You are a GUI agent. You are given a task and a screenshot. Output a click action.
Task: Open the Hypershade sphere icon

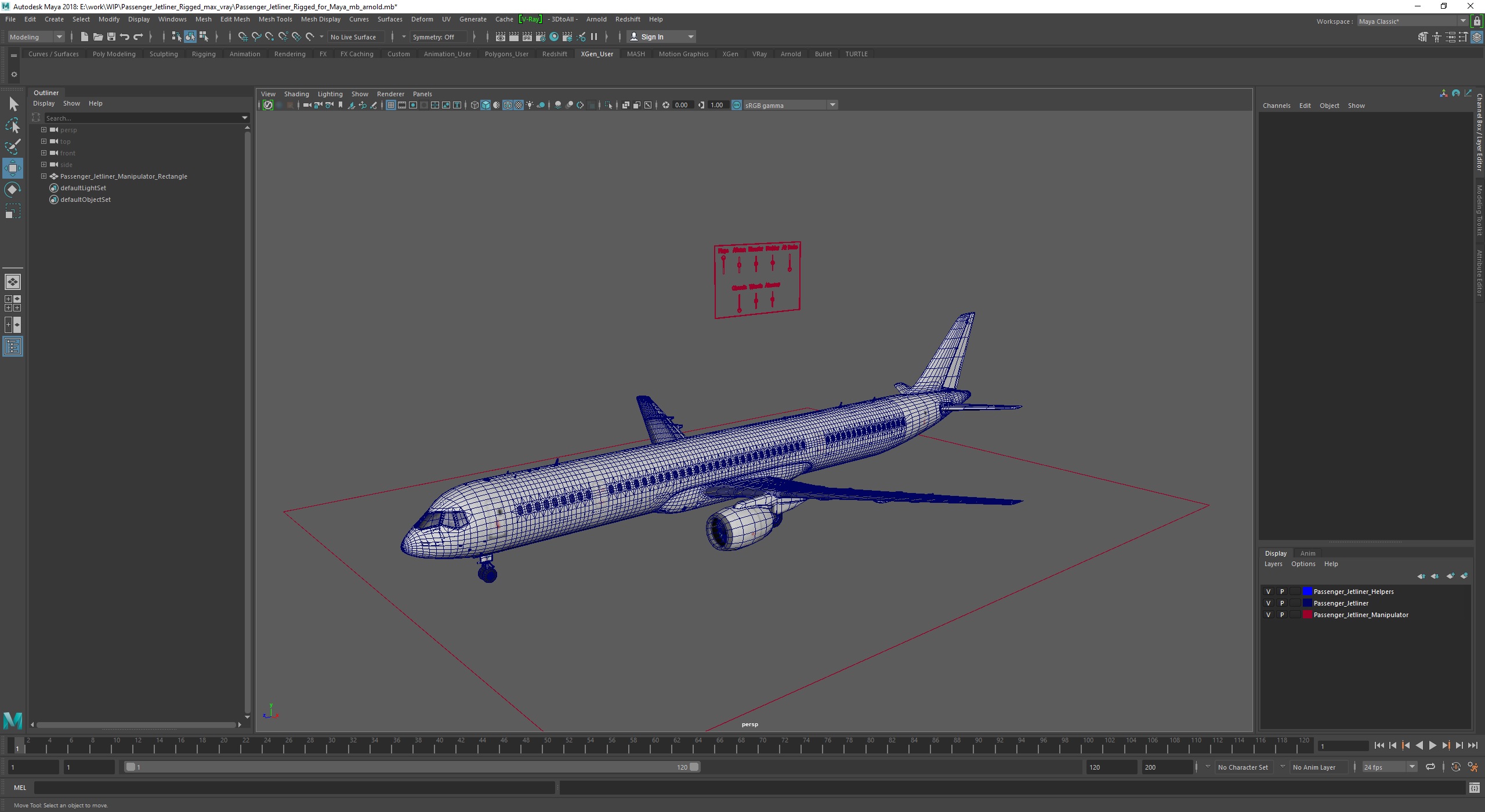(554, 37)
